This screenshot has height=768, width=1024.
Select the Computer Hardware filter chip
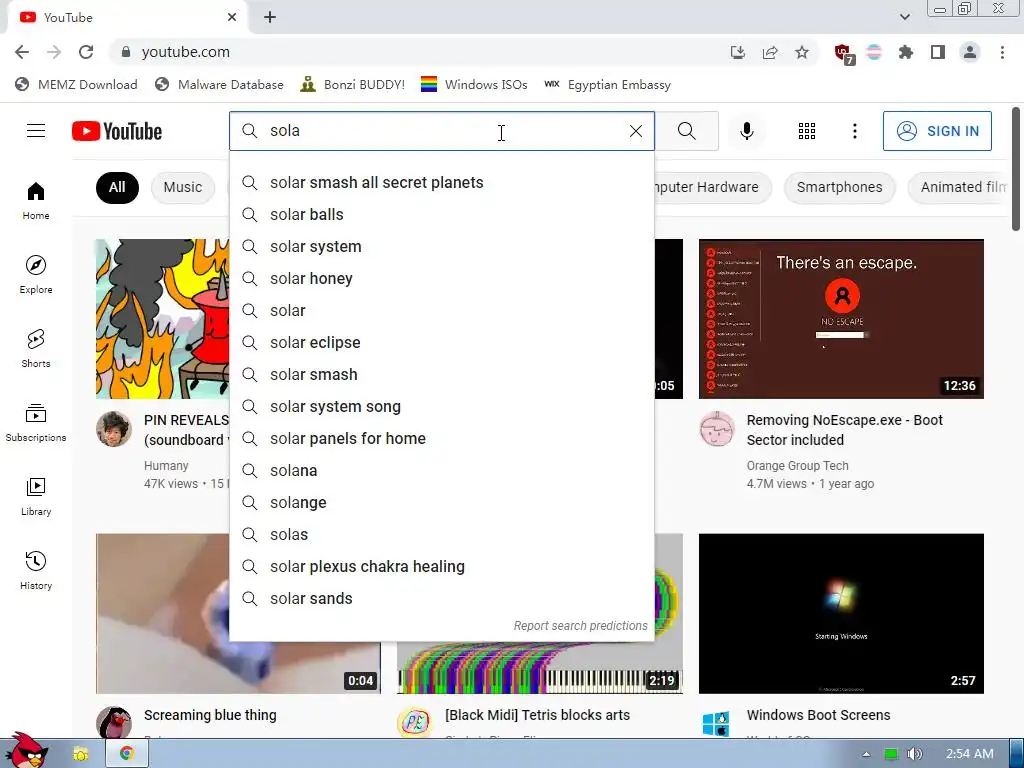[x=713, y=187]
